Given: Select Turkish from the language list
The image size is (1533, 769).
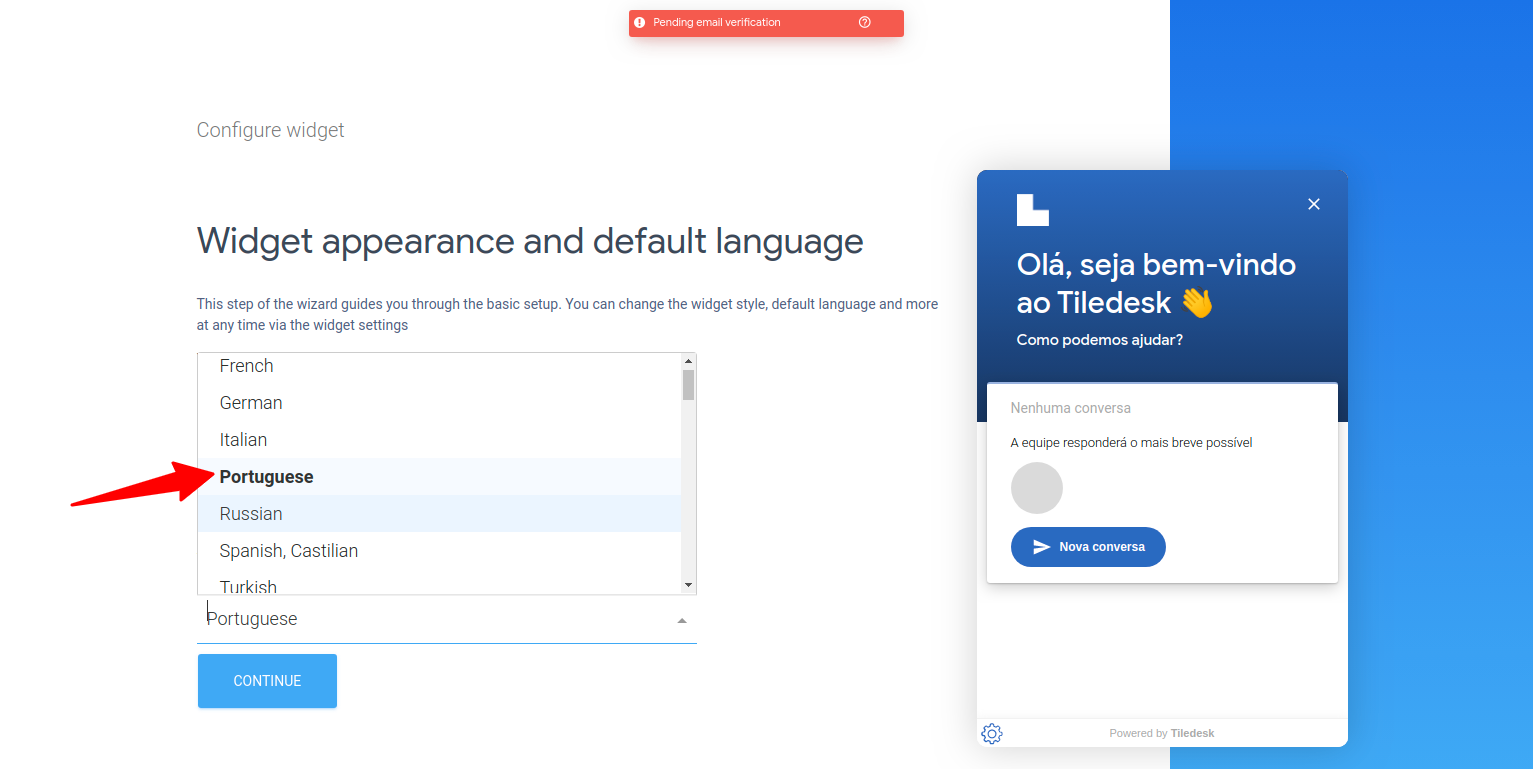Looking at the screenshot, I should (x=439, y=582).
